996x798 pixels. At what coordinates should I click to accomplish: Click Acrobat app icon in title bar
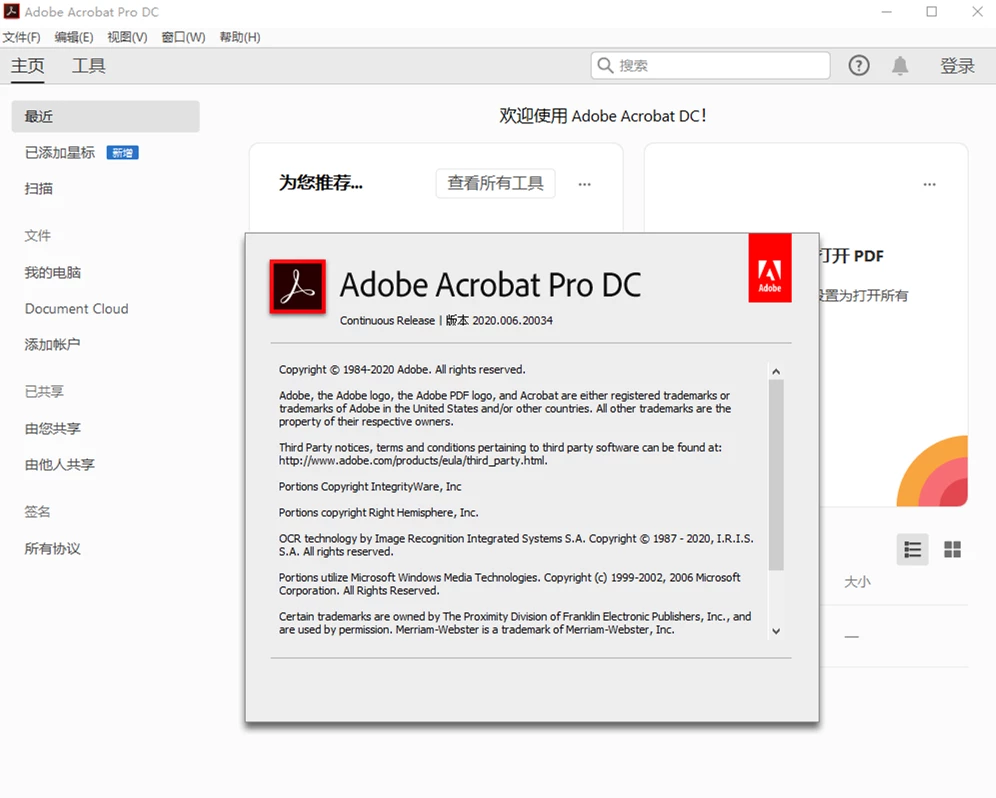coord(11,11)
